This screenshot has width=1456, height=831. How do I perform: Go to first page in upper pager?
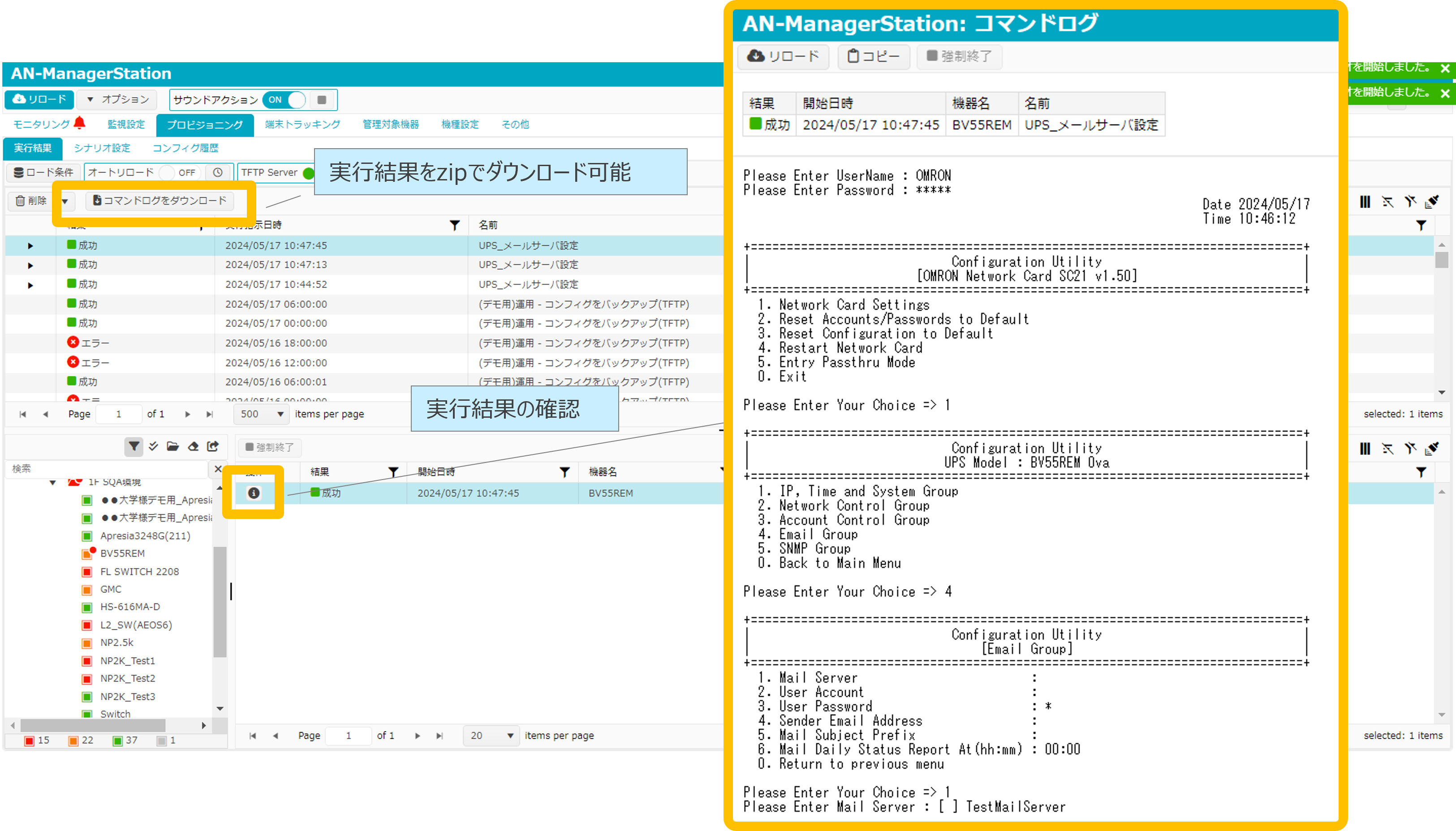coord(23,414)
